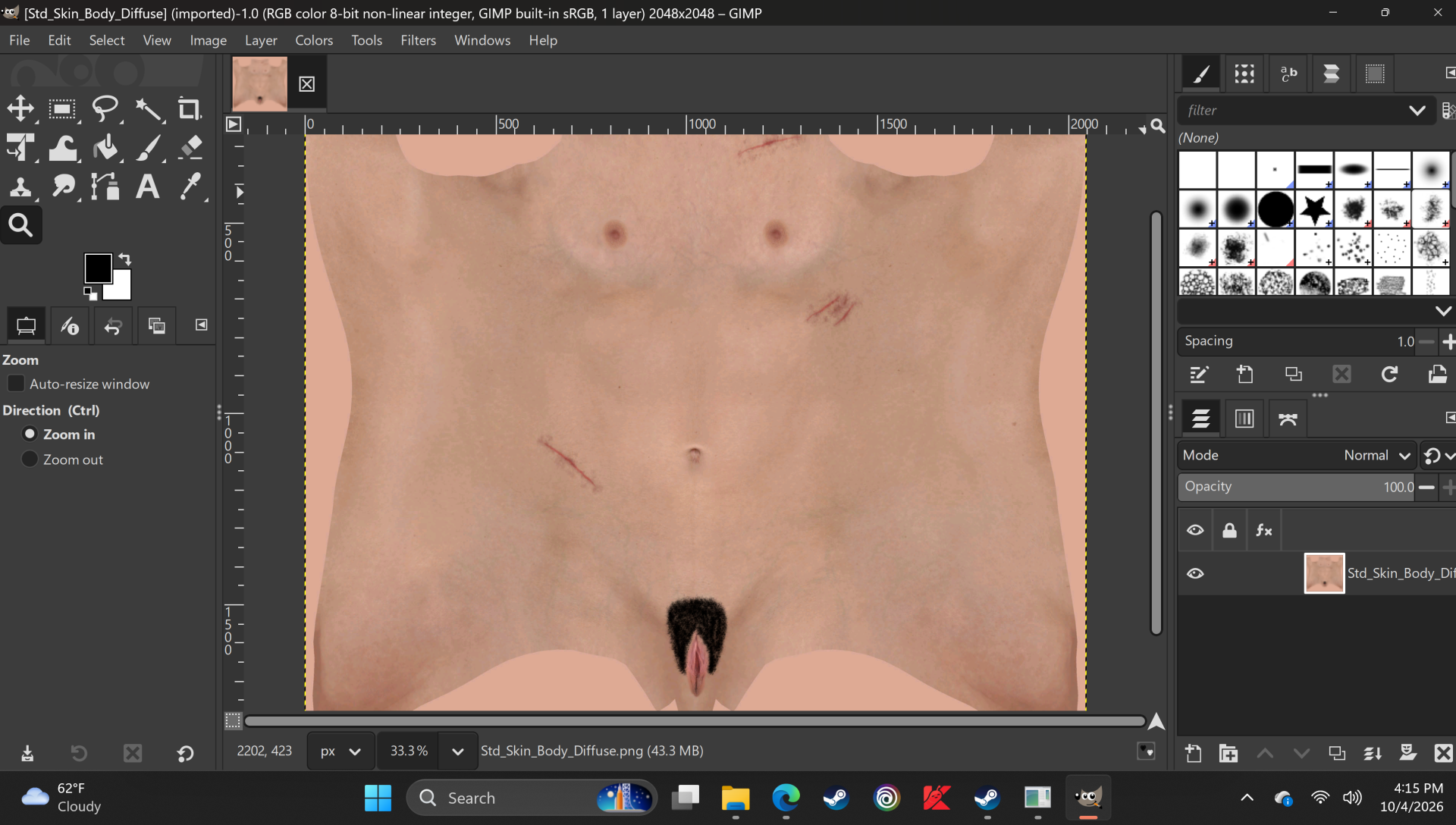Select the Unified Transform tool
Screen dimensions: 1456x825
[x=20, y=147]
